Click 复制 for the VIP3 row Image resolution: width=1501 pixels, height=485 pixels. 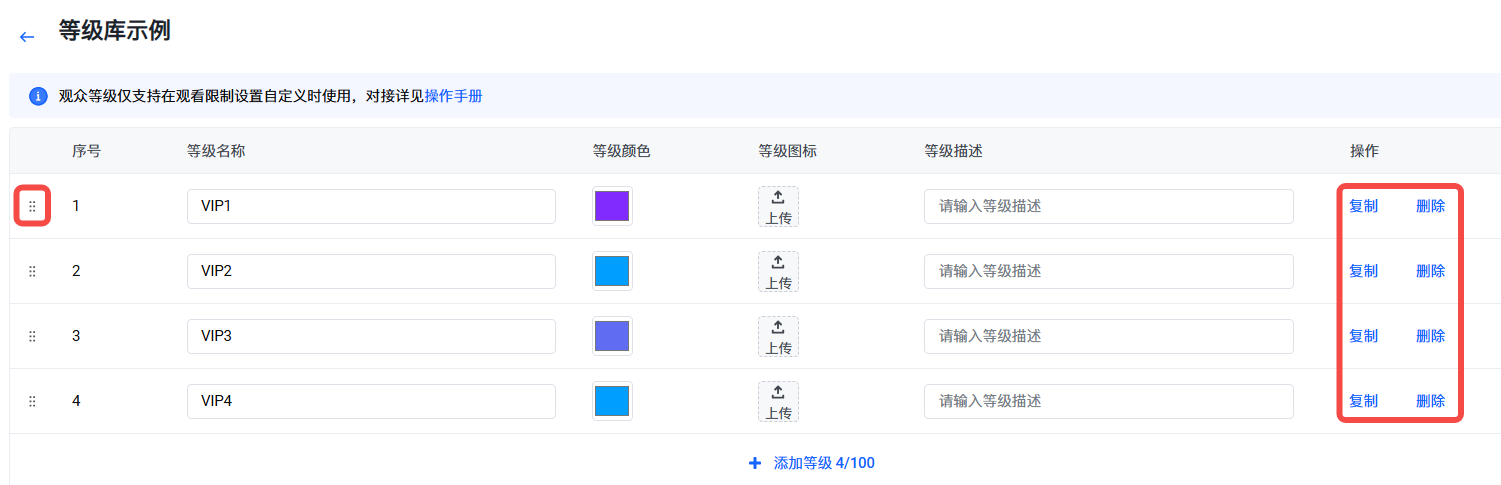pyautogui.click(x=1363, y=336)
